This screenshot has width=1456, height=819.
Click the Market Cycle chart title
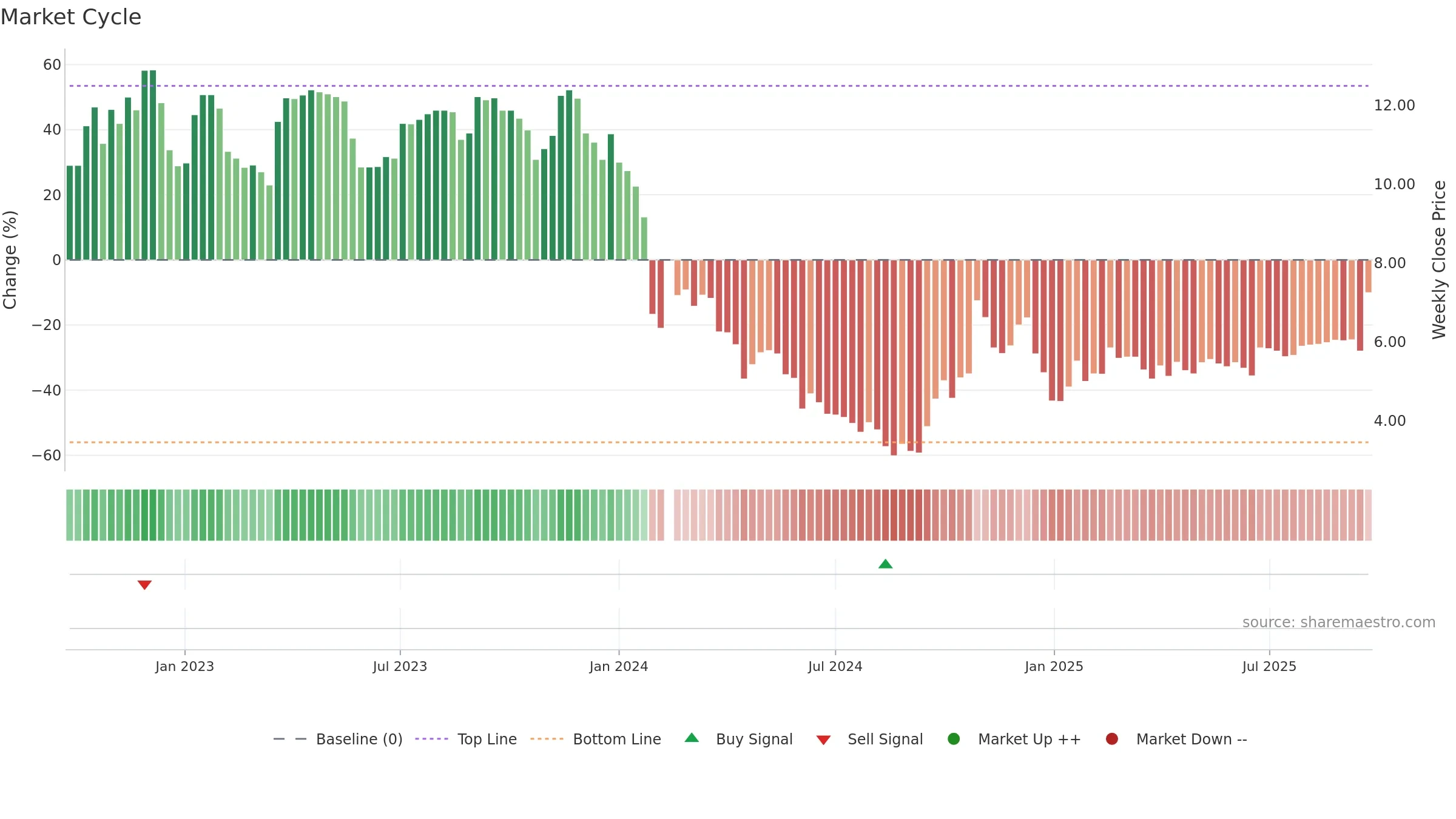click(x=71, y=17)
